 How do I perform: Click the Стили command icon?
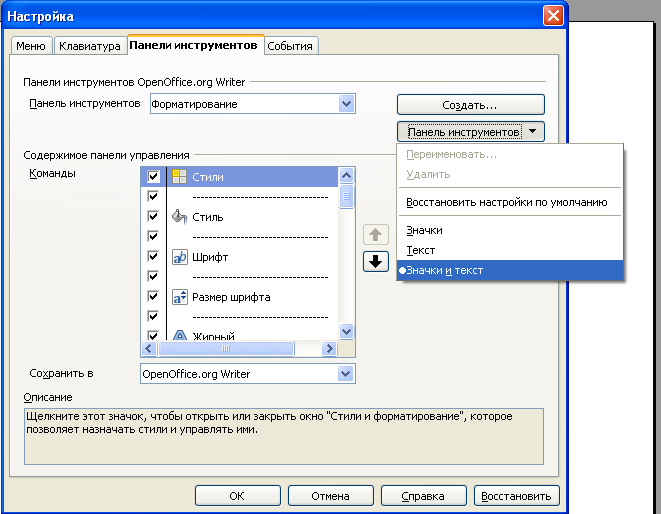click(x=180, y=176)
